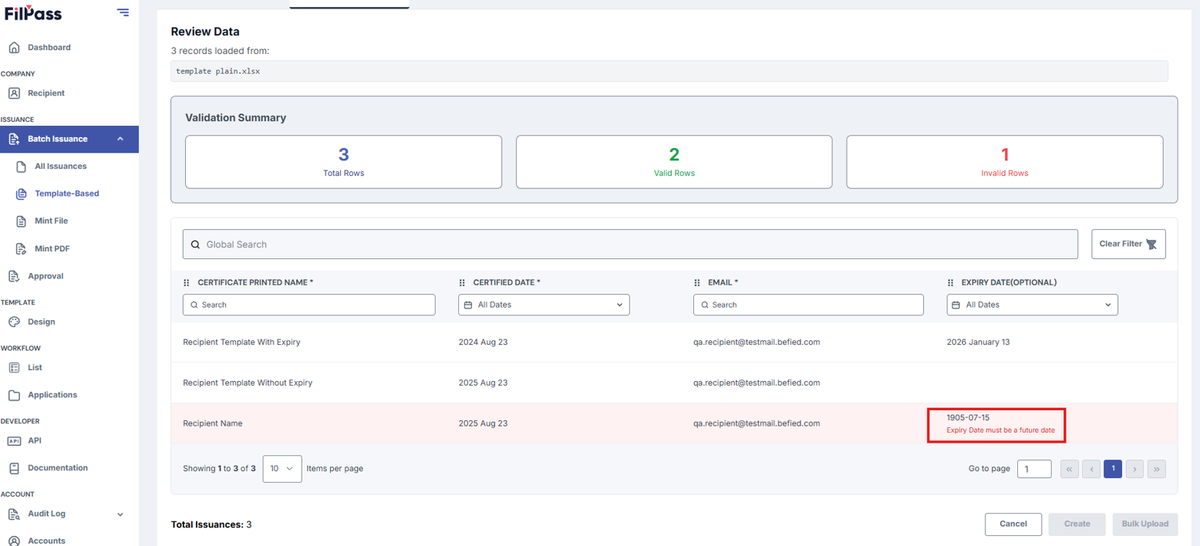Click the List clipboard icon

pos(14,368)
